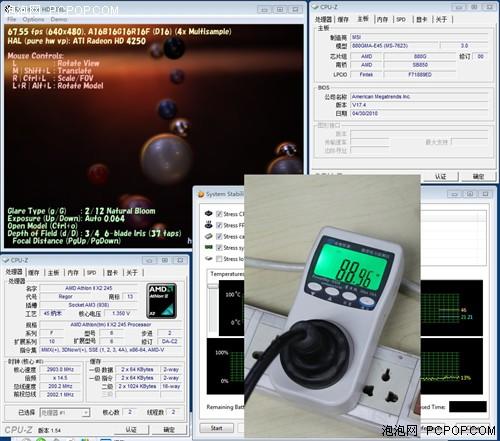500x441 pixels.
Task: Click the System Stability window title icon
Action: click(x=201, y=194)
